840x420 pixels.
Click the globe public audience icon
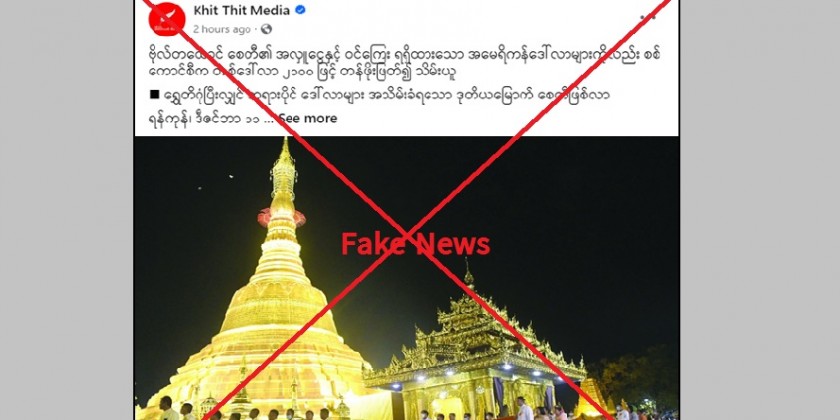coord(266,29)
